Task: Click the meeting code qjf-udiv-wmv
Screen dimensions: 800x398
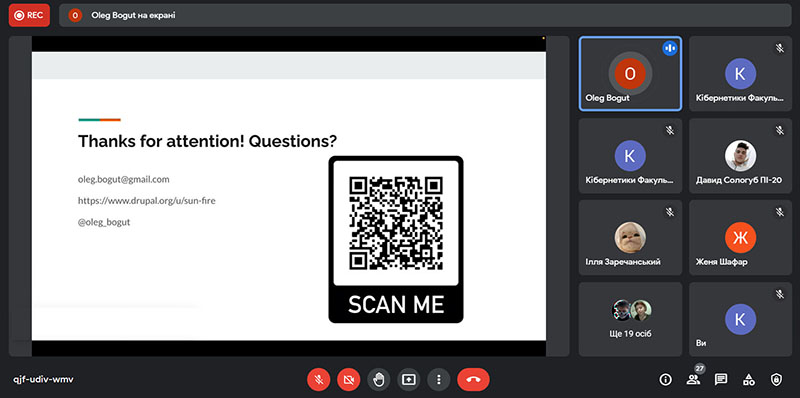Action: (43, 380)
